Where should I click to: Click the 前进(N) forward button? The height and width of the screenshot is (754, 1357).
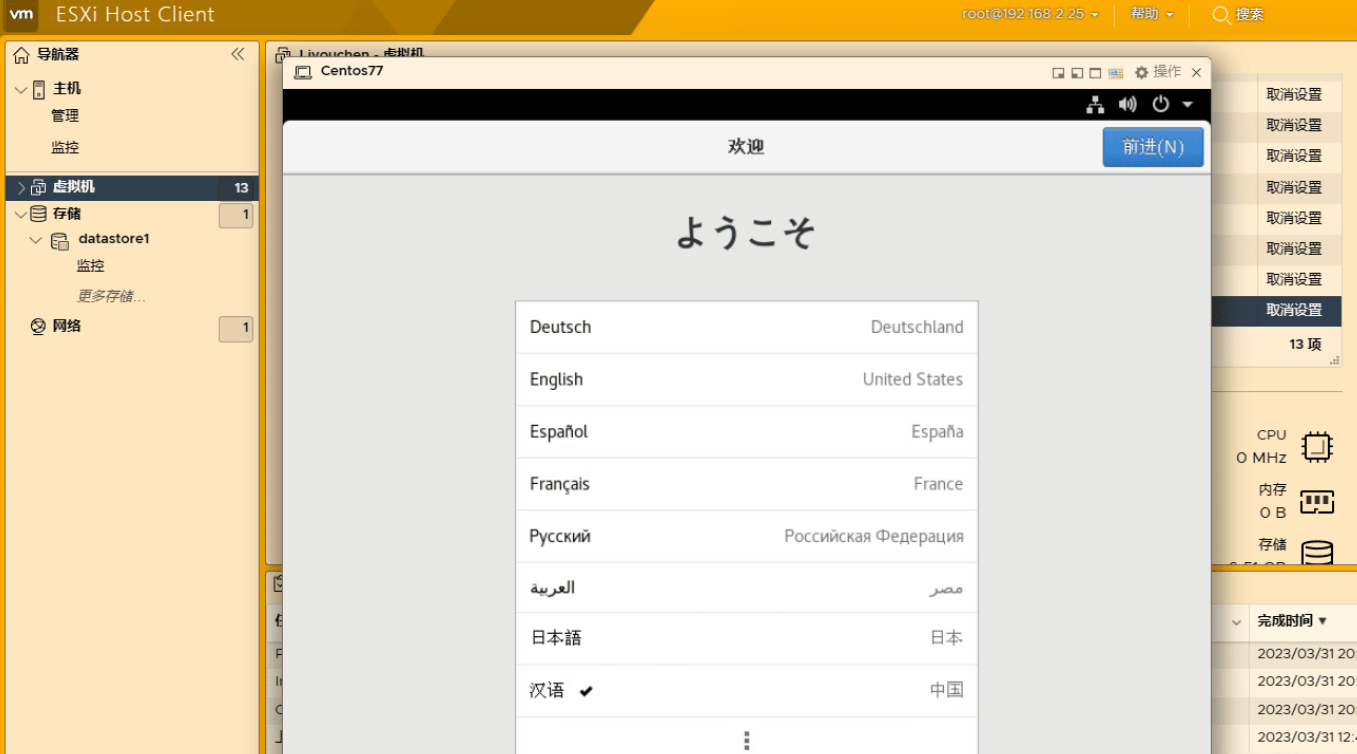1152,146
